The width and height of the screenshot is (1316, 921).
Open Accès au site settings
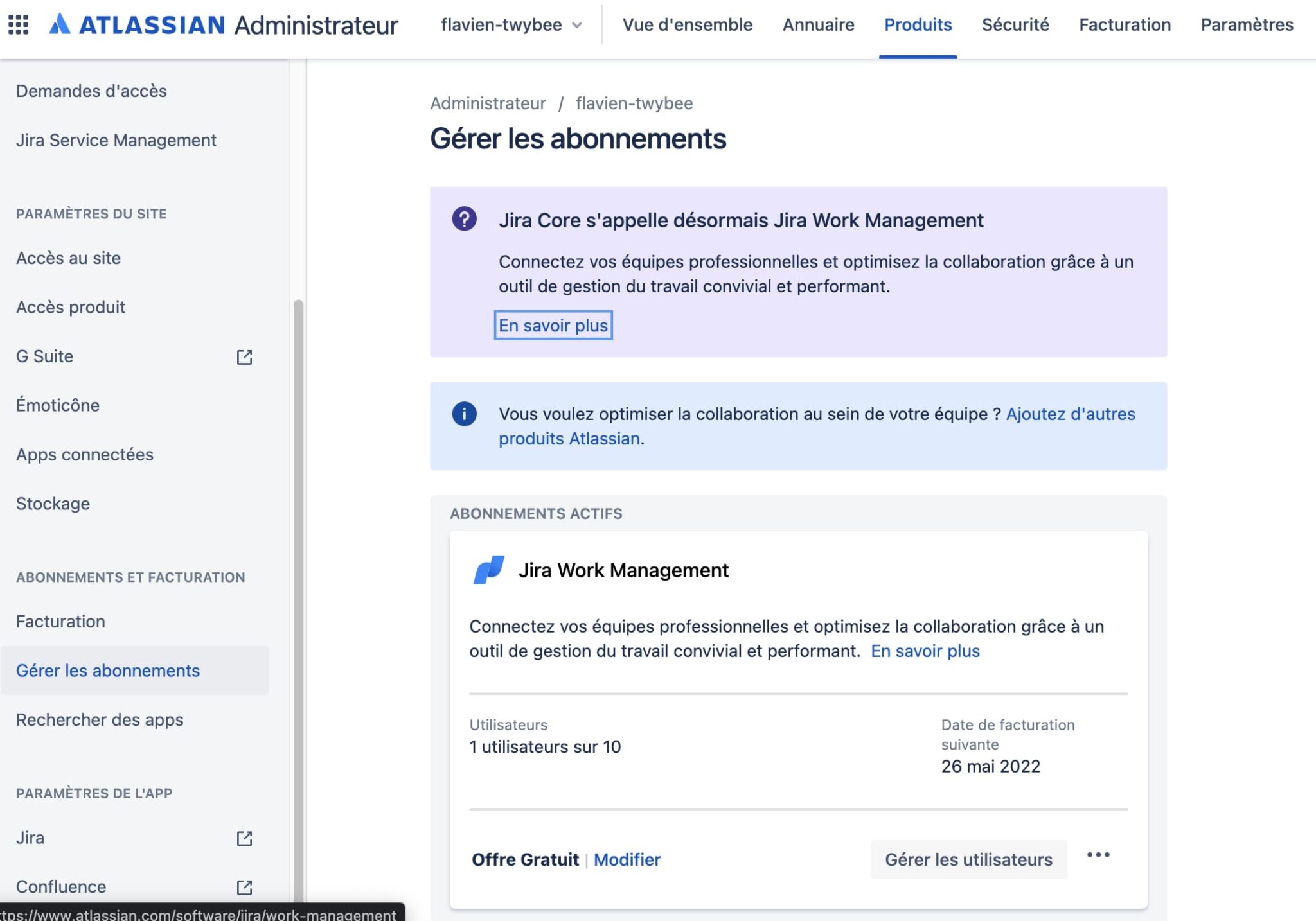coord(135,258)
